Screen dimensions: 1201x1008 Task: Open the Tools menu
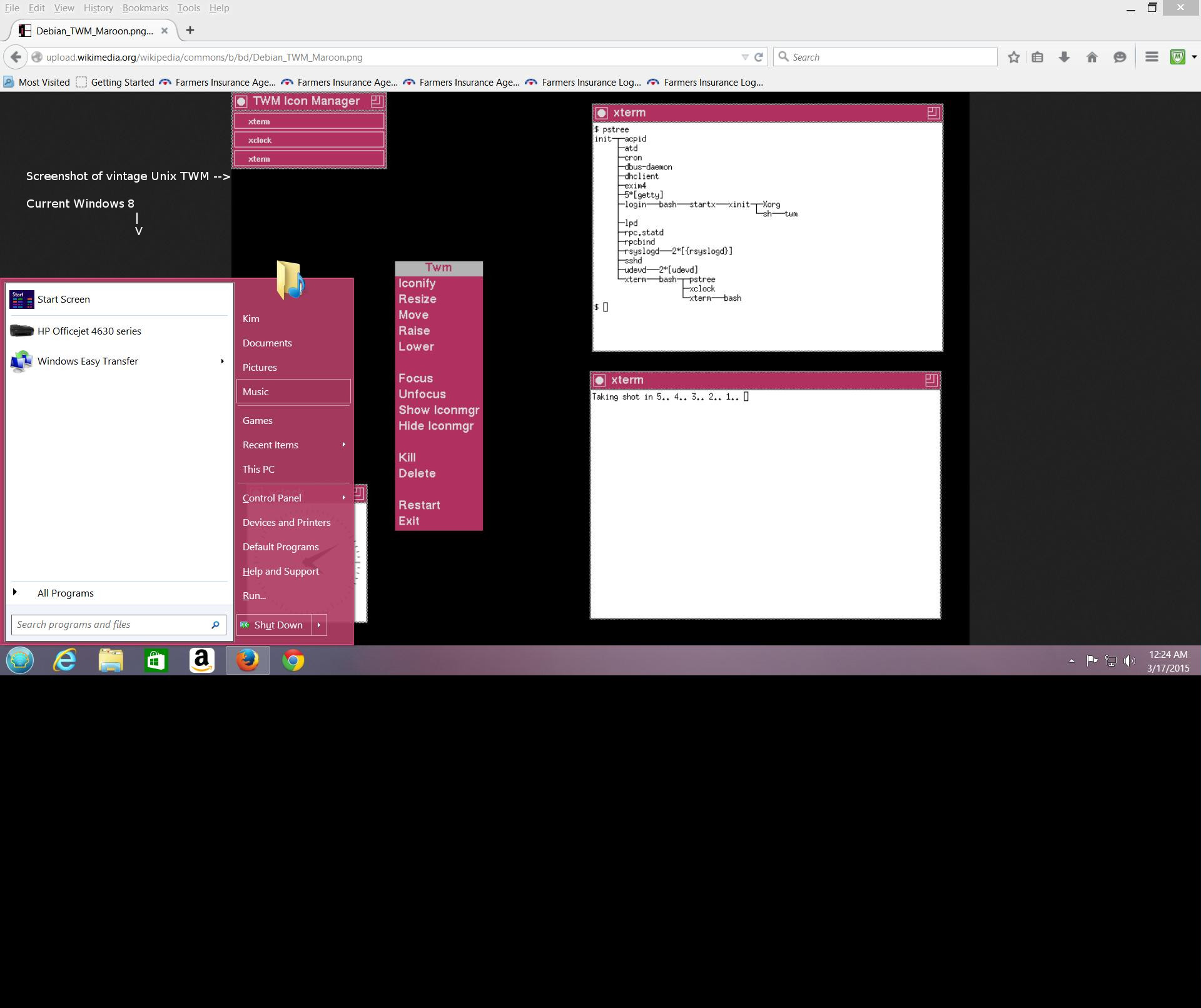coord(188,8)
